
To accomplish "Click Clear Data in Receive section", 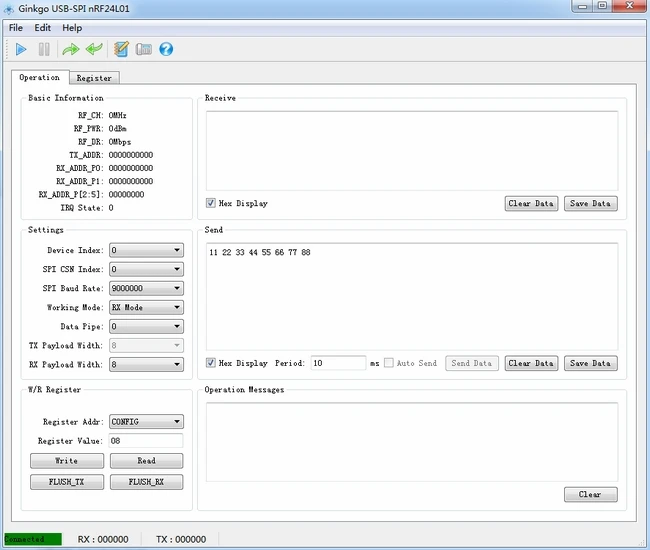I will pos(531,204).
